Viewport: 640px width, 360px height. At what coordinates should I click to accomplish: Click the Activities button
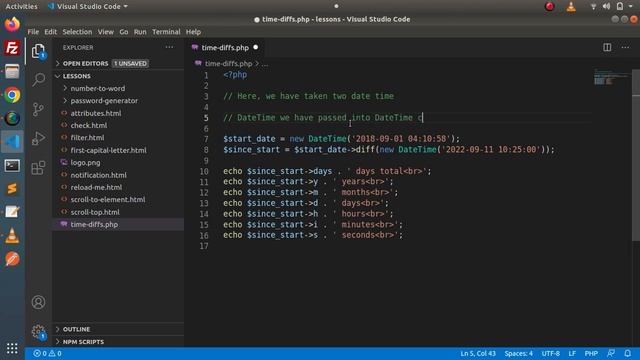click(x=21, y=6)
